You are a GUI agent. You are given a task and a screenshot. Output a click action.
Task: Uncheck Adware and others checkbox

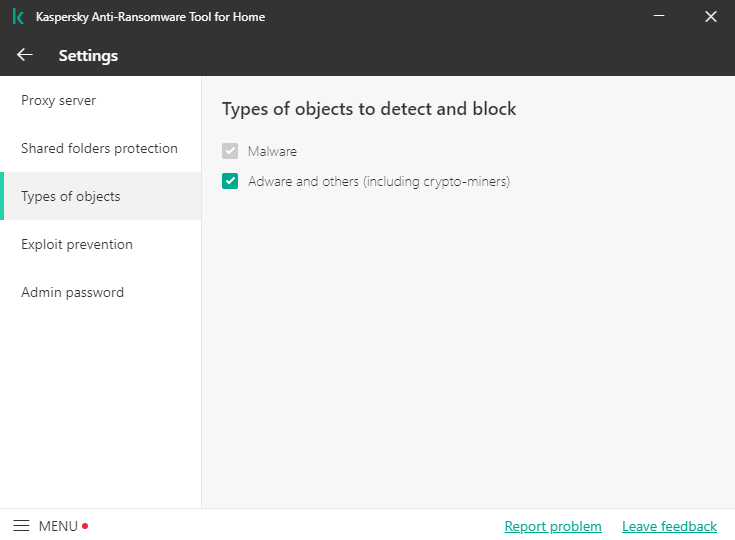231,181
